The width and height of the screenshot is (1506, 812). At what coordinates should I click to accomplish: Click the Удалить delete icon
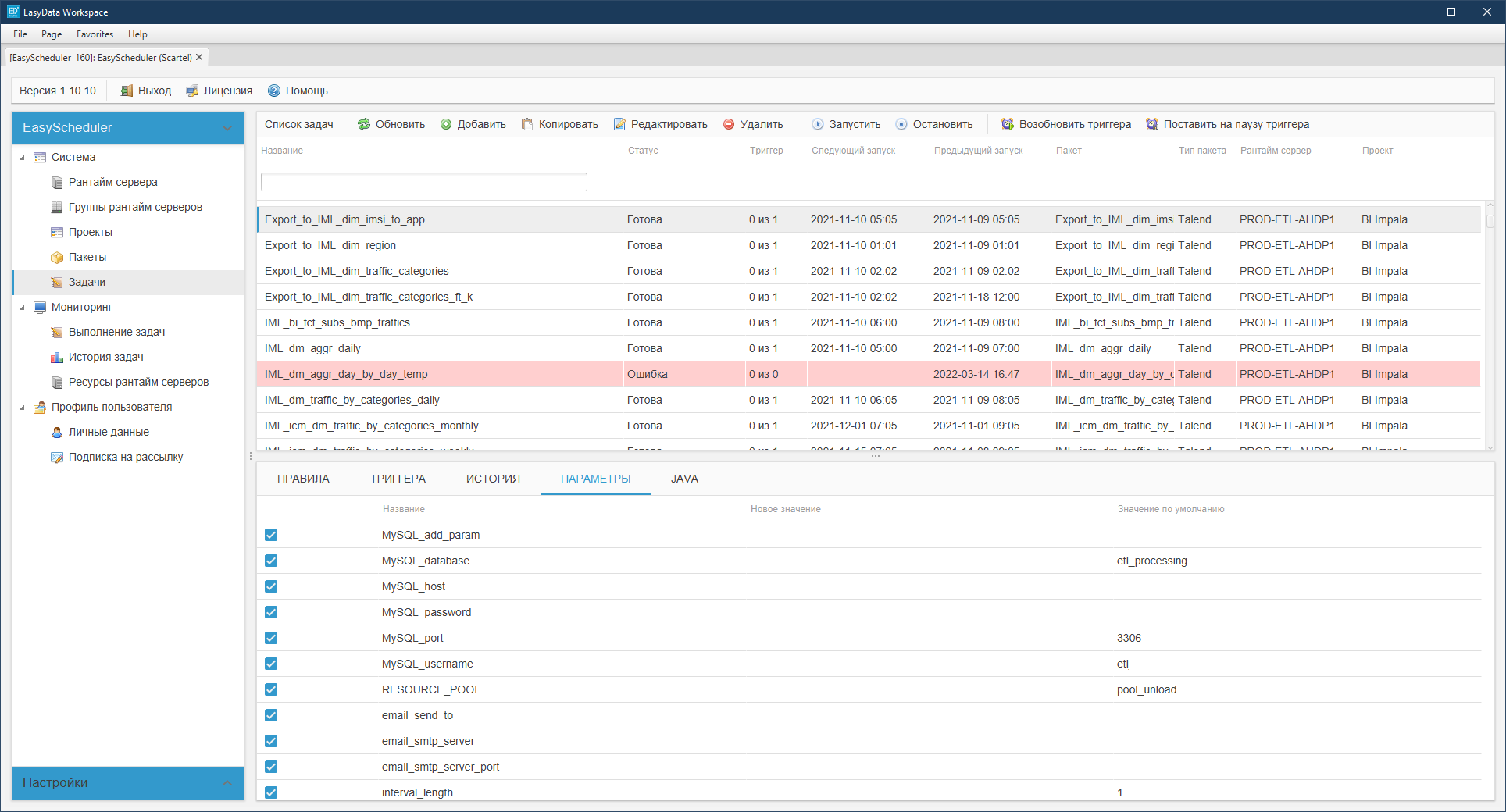pos(729,124)
